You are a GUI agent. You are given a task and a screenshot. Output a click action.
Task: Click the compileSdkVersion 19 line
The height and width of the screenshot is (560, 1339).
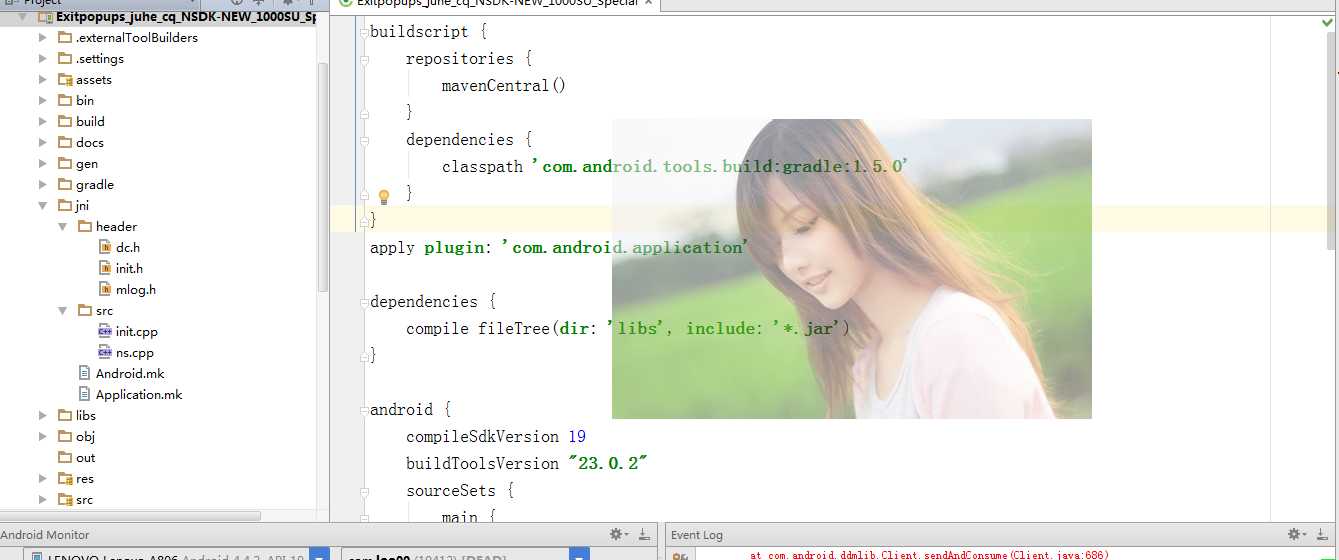[496, 437]
